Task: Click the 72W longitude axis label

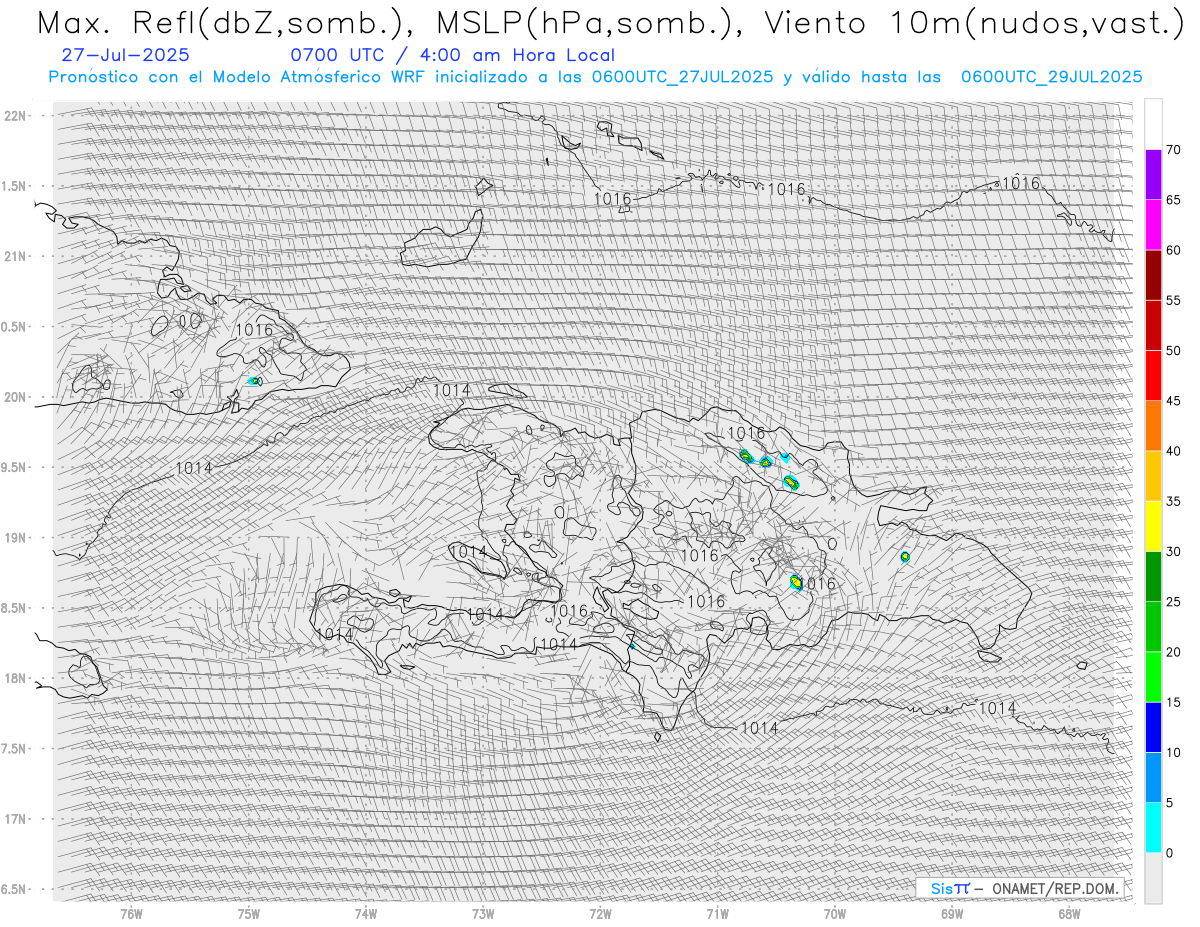Action: 600,912
